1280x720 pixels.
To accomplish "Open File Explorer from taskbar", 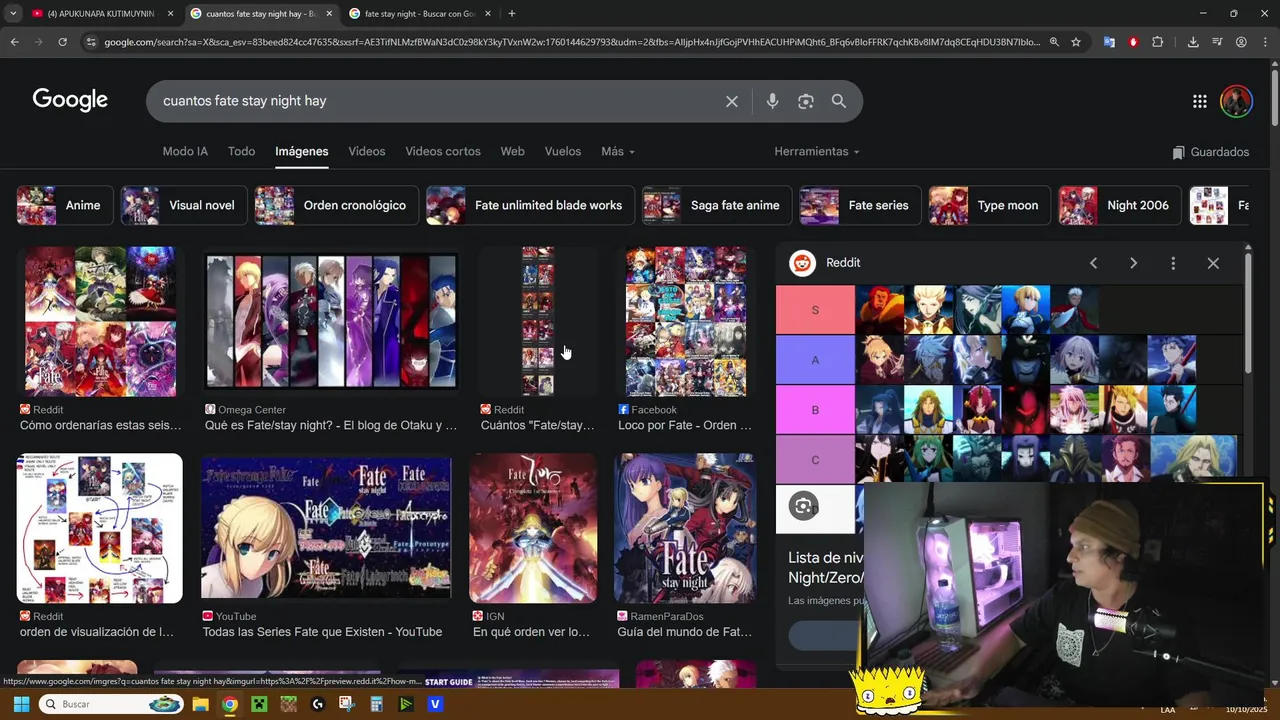I will coord(200,704).
